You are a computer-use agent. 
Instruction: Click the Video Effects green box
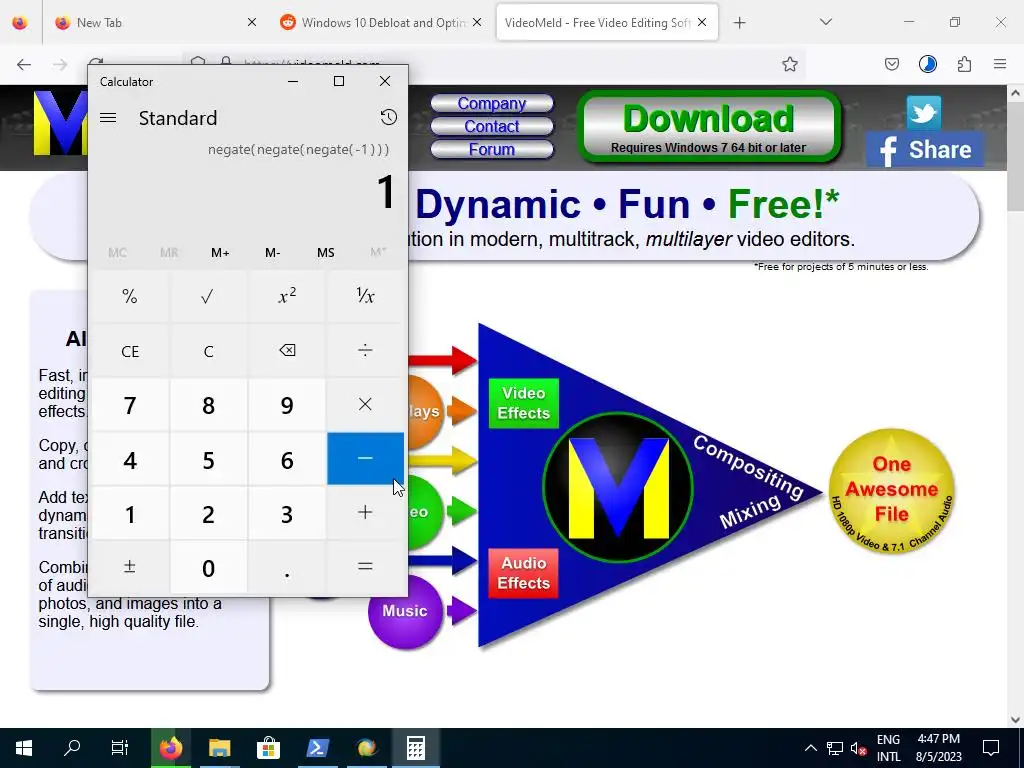tap(524, 403)
